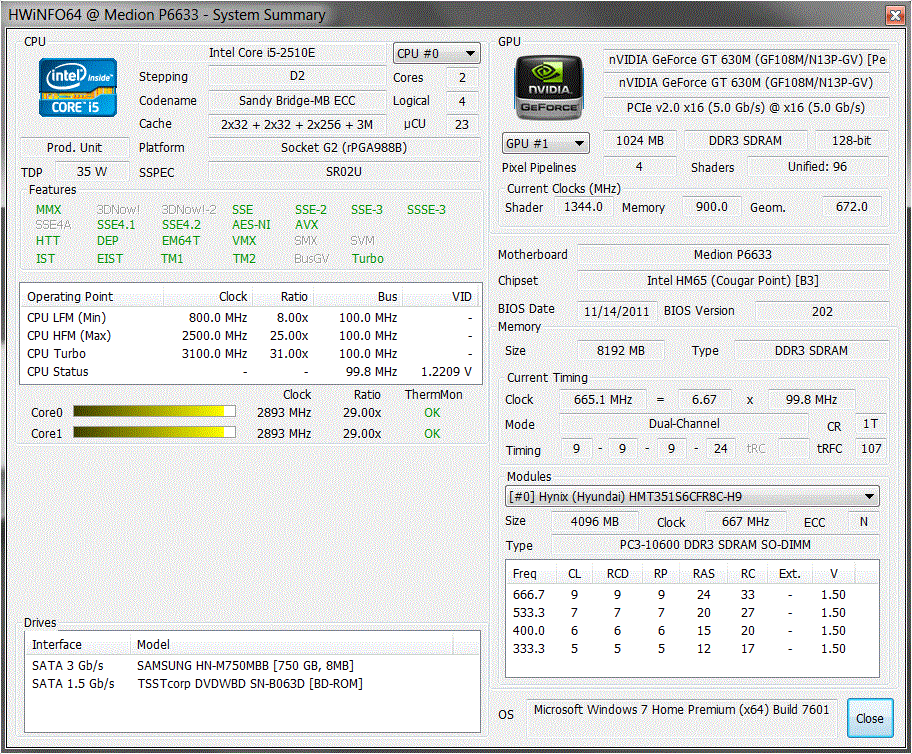The width and height of the screenshot is (912, 754).
Task: Click the Prod. Unit label
Action: click(x=74, y=148)
